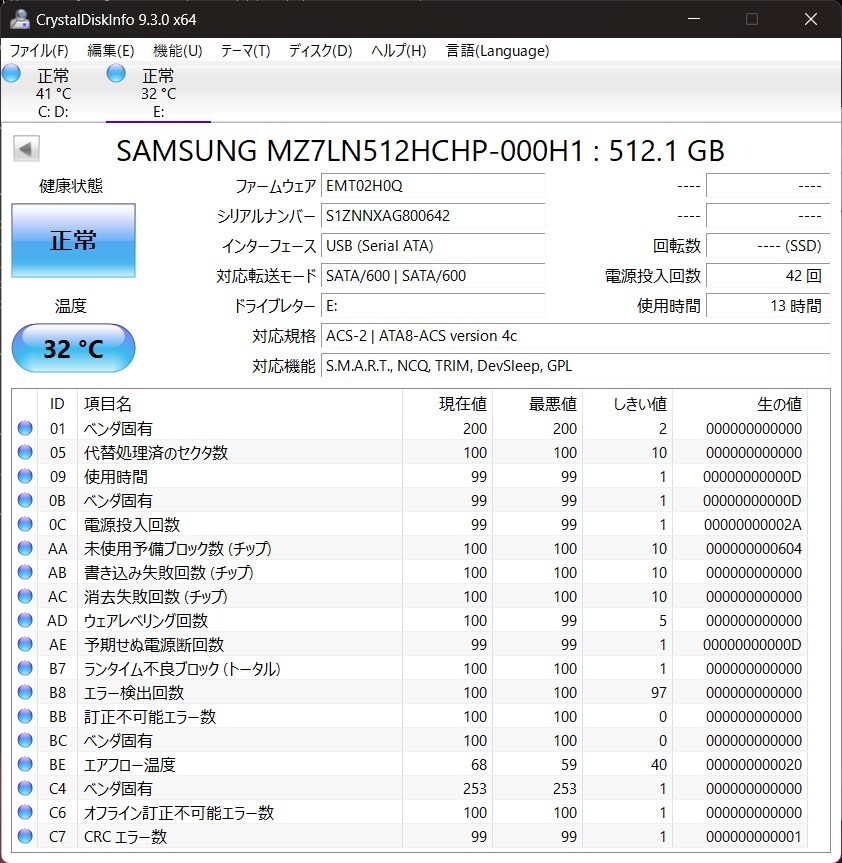Select the 41 °C C: D: disk tab
Screen dimensions: 842x863
(x=53, y=92)
